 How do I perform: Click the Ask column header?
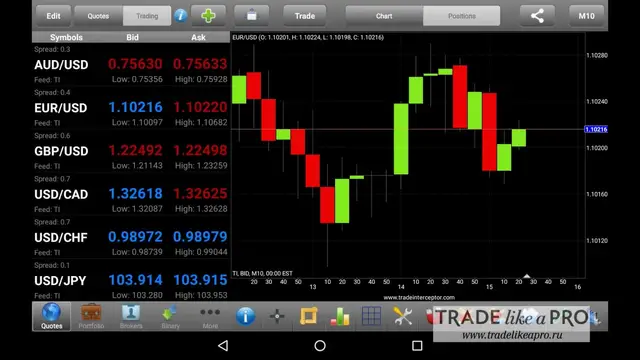198,37
